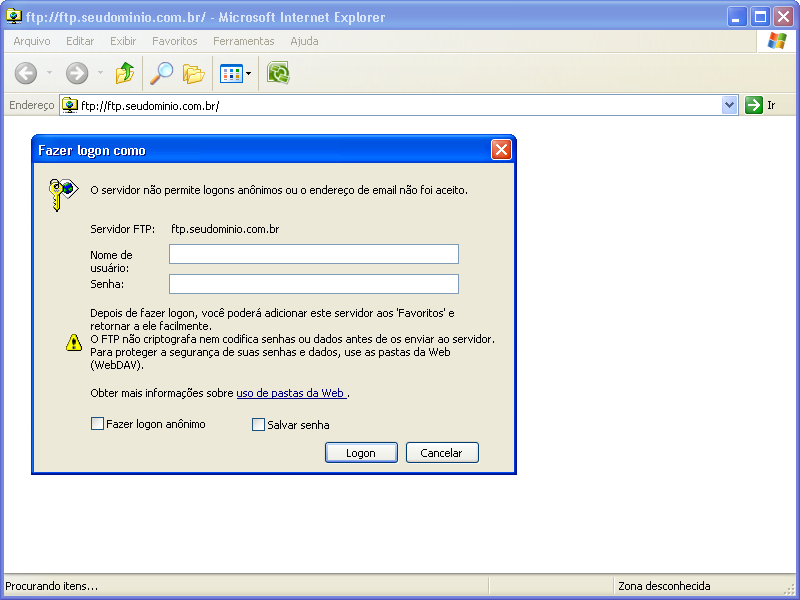Screen dimensions: 800x600
Task: Open the Views dropdown arrow
Action: (248, 73)
